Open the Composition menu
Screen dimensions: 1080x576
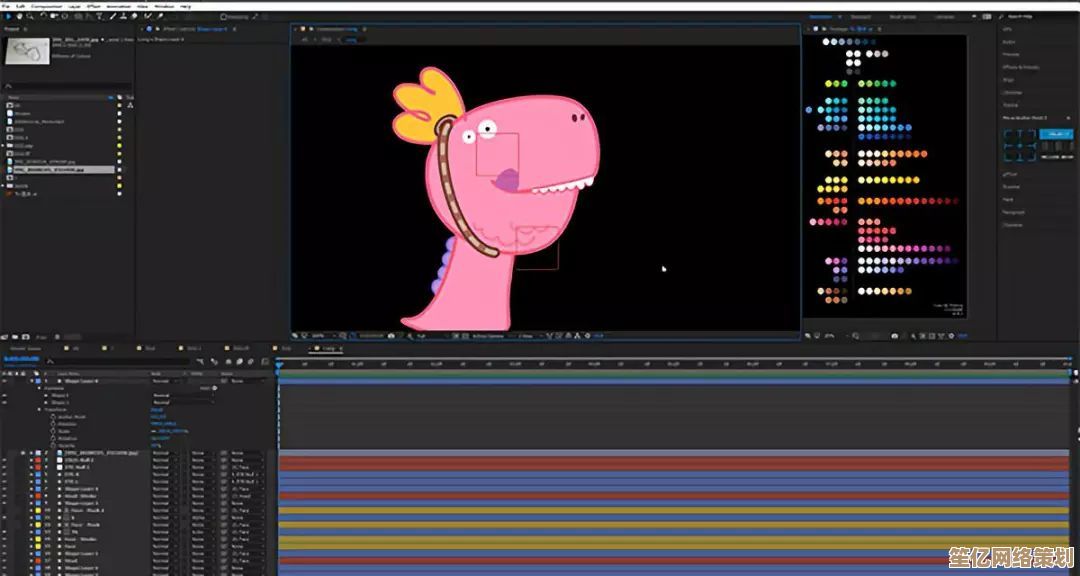(46, 6)
